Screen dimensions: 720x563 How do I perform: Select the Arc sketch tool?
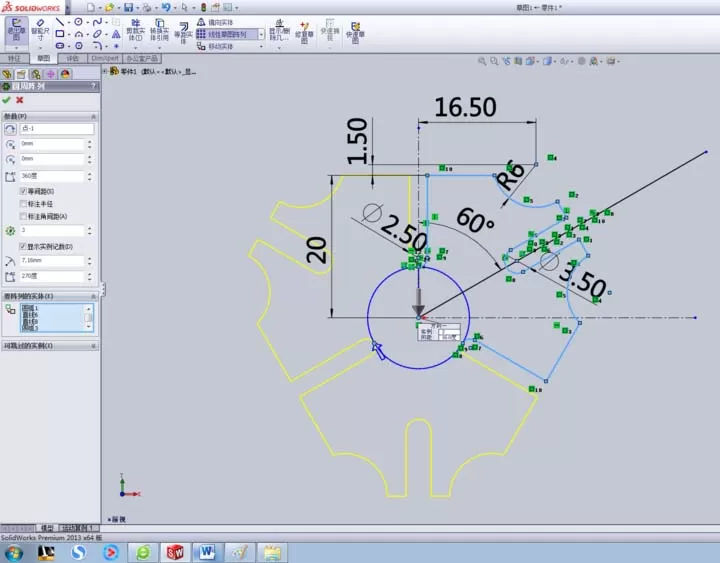click(79, 34)
